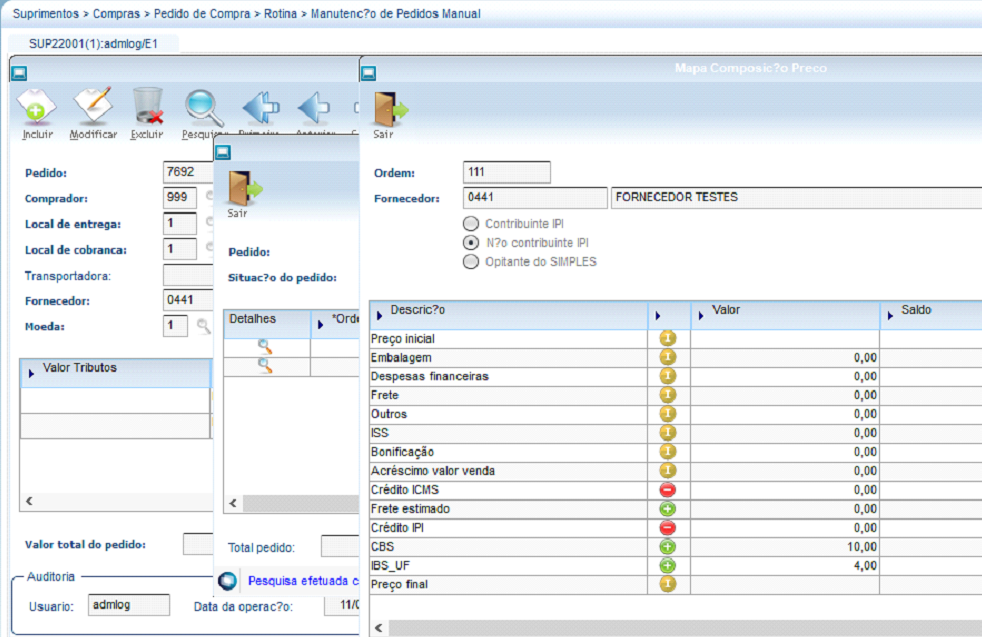Click Compras in the breadcrumb

pyautogui.click(x=116, y=14)
